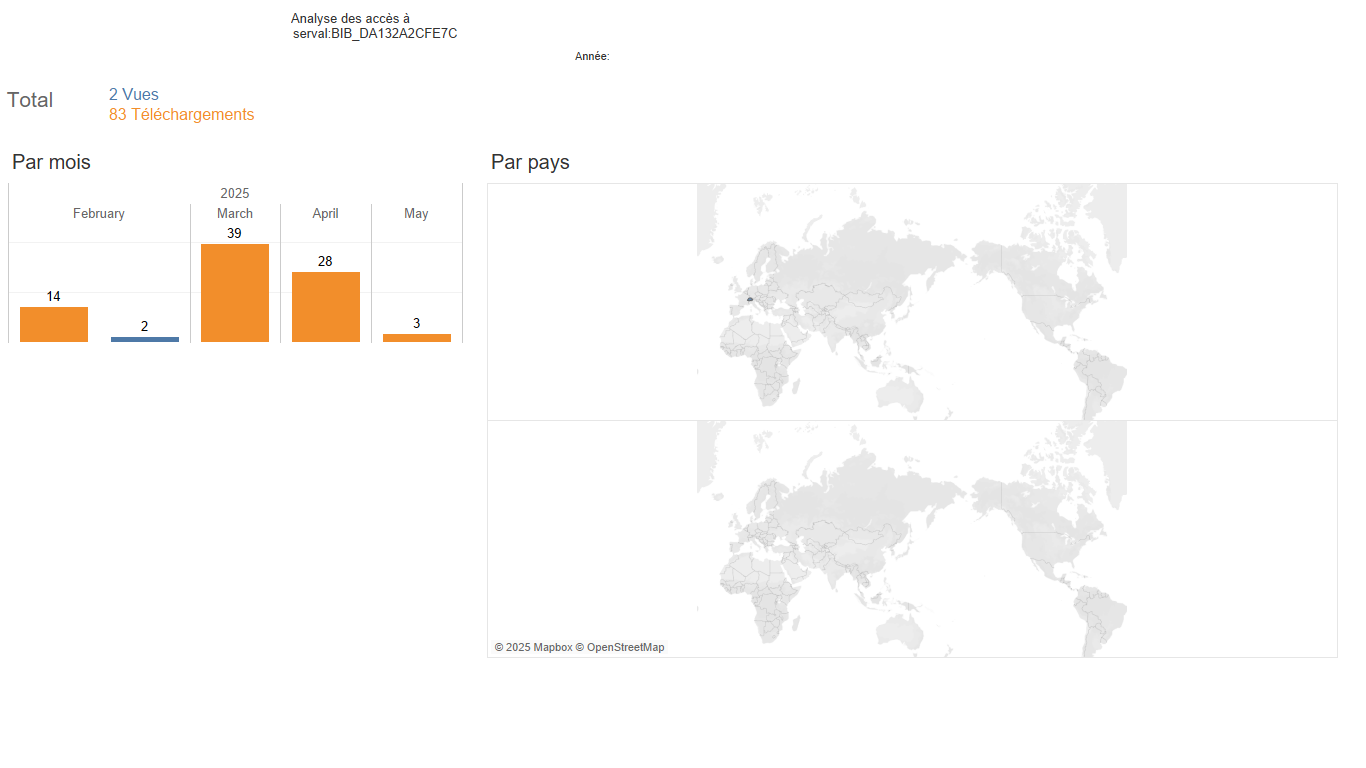
Task: Click the February downloads bar labeled 14
Action: (54, 324)
